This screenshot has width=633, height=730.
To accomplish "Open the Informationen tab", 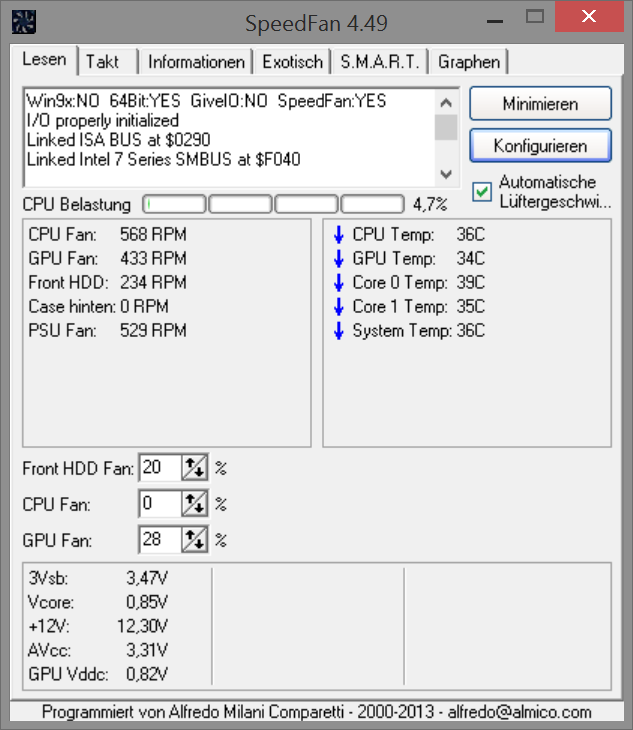I will [196, 62].
